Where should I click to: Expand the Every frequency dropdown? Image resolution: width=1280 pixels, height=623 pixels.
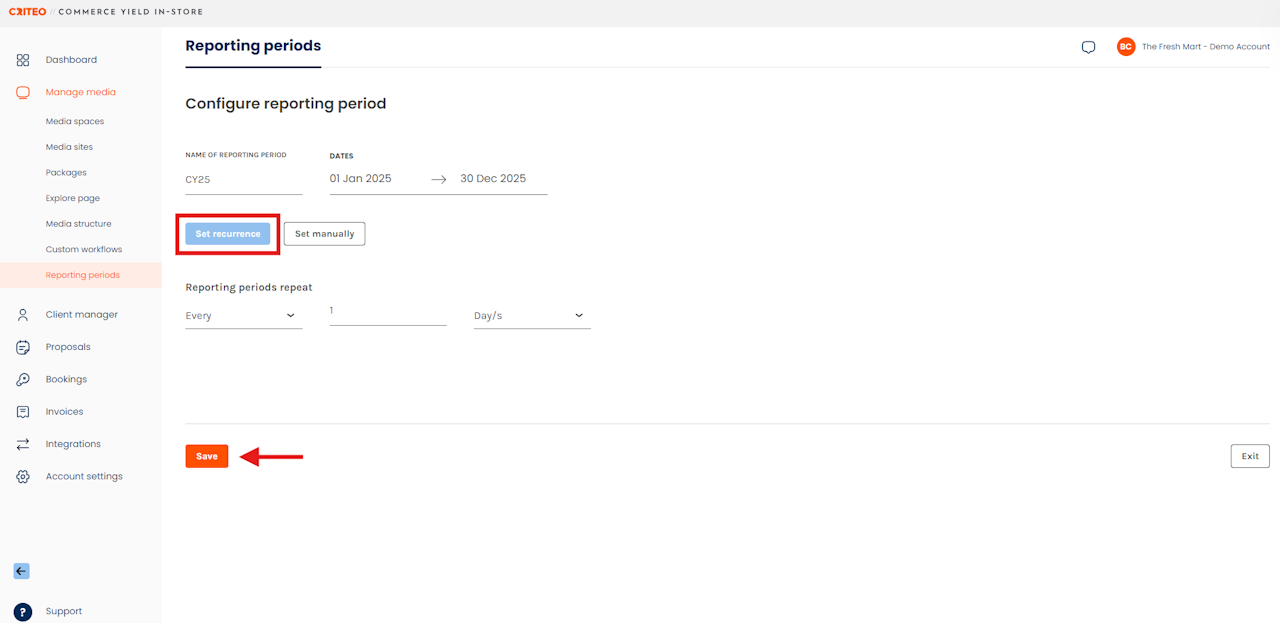pyautogui.click(x=243, y=316)
